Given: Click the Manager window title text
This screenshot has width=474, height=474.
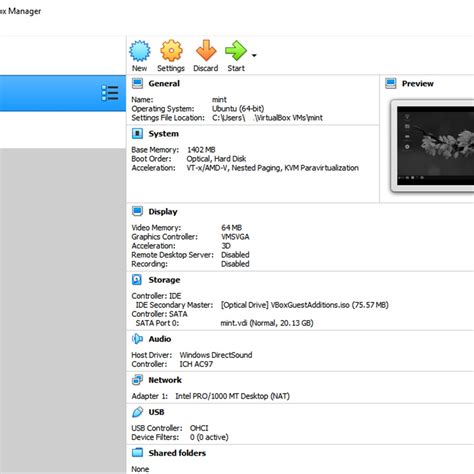Looking at the screenshot, I should click(21, 11).
